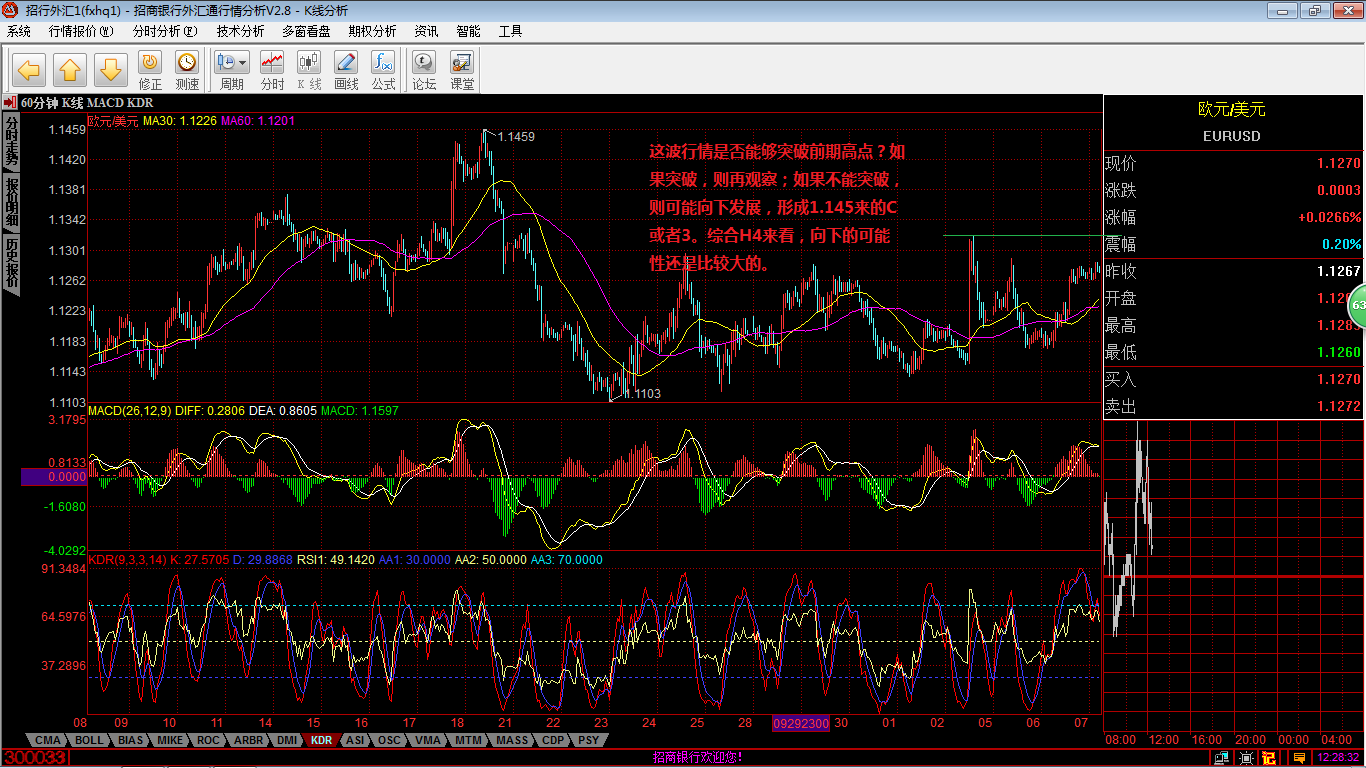
Task: Select the ARBR indicator tab
Action: point(248,740)
